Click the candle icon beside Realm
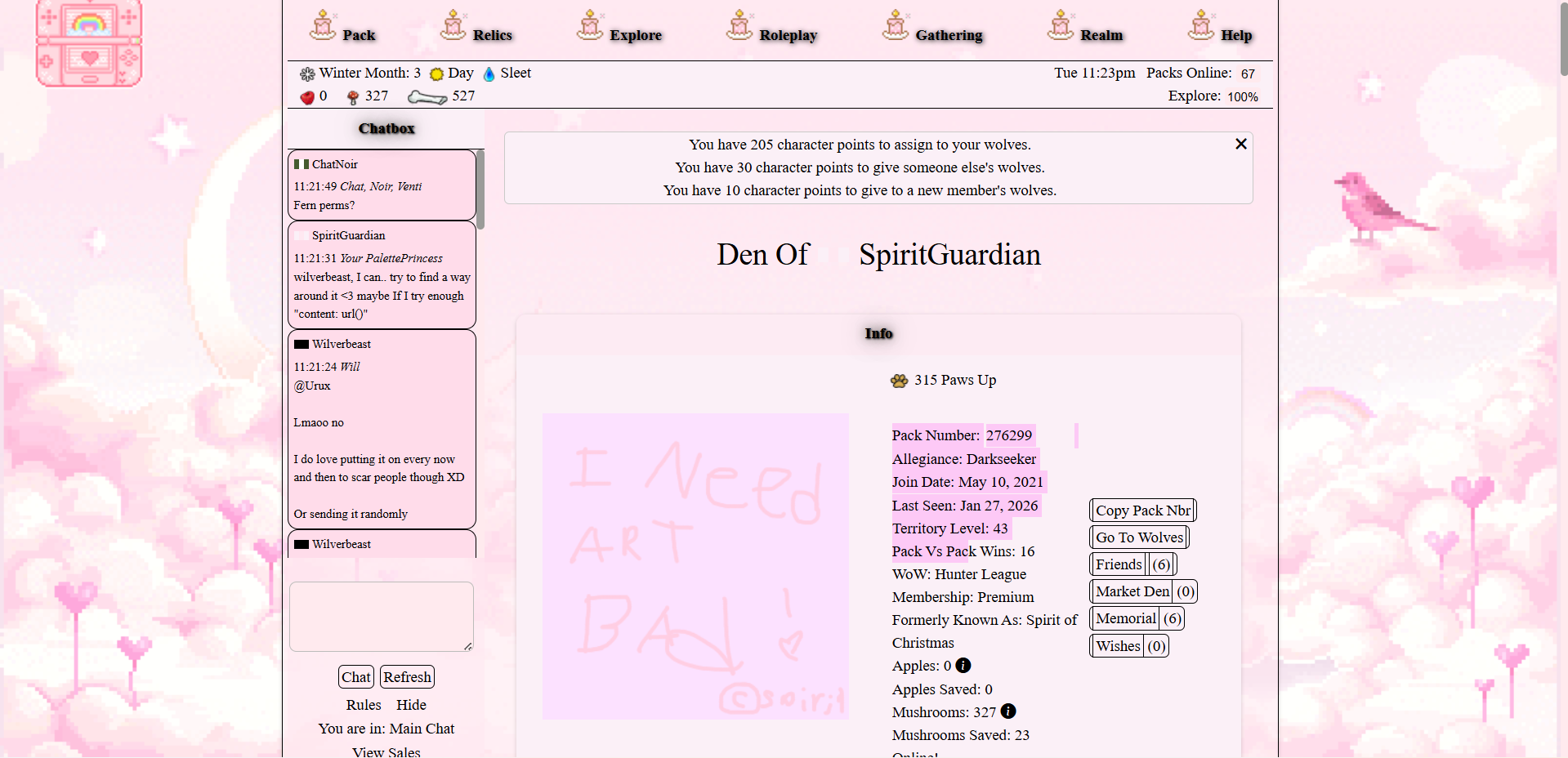The image size is (1568, 758). [x=1061, y=25]
